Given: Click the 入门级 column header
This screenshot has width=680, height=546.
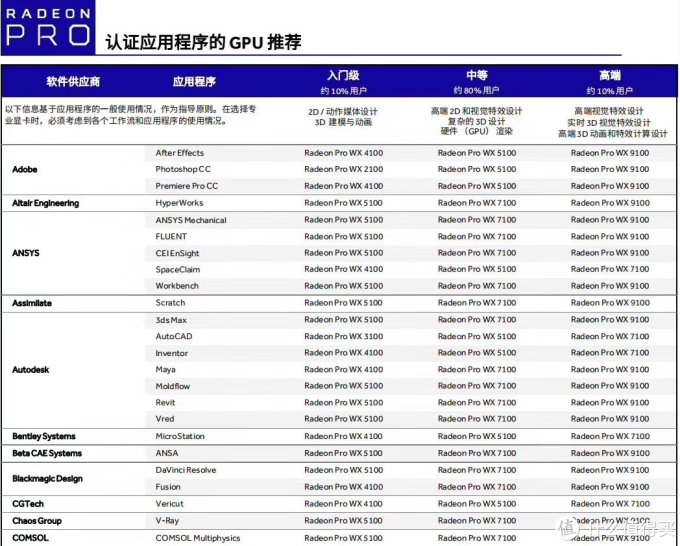Looking at the screenshot, I should pos(343,75).
